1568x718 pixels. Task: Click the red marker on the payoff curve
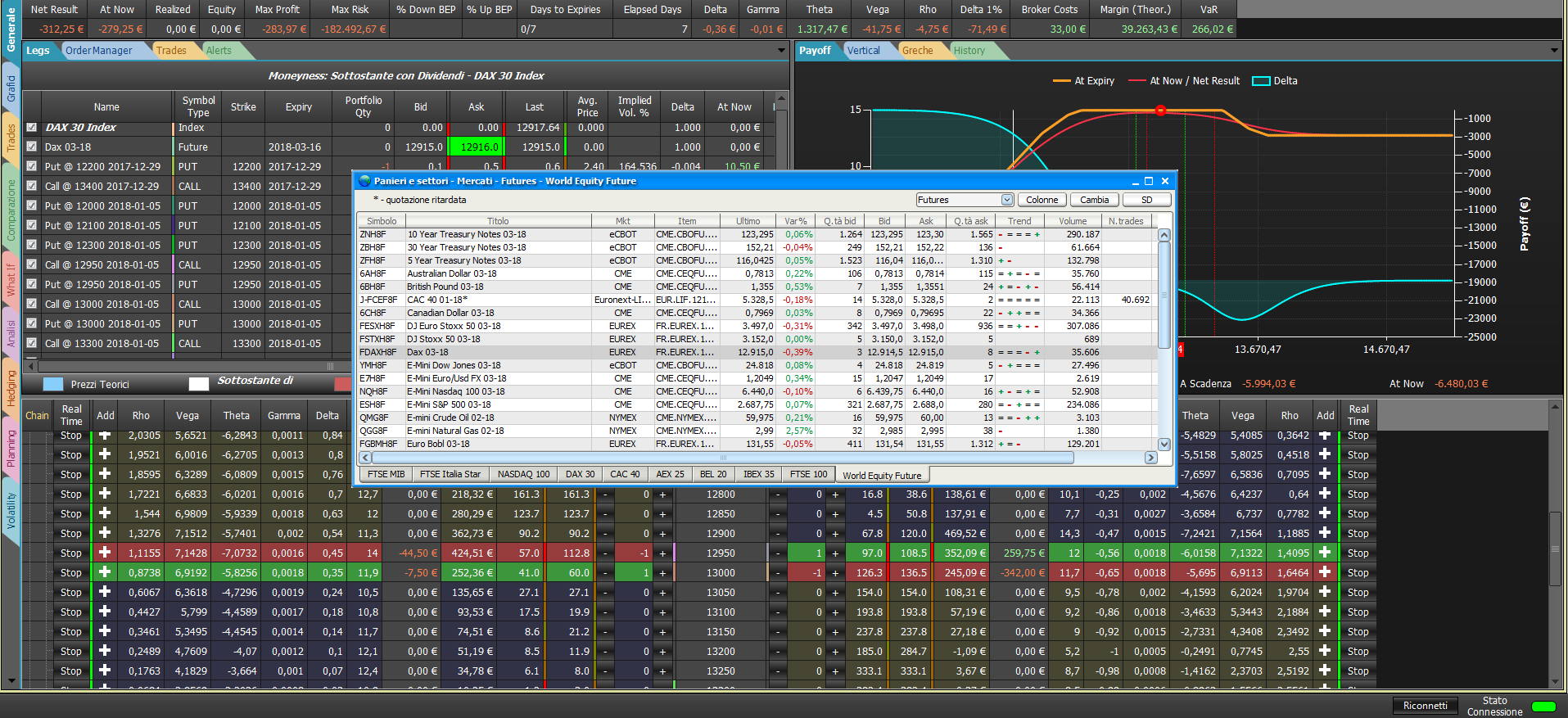tap(1160, 110)
